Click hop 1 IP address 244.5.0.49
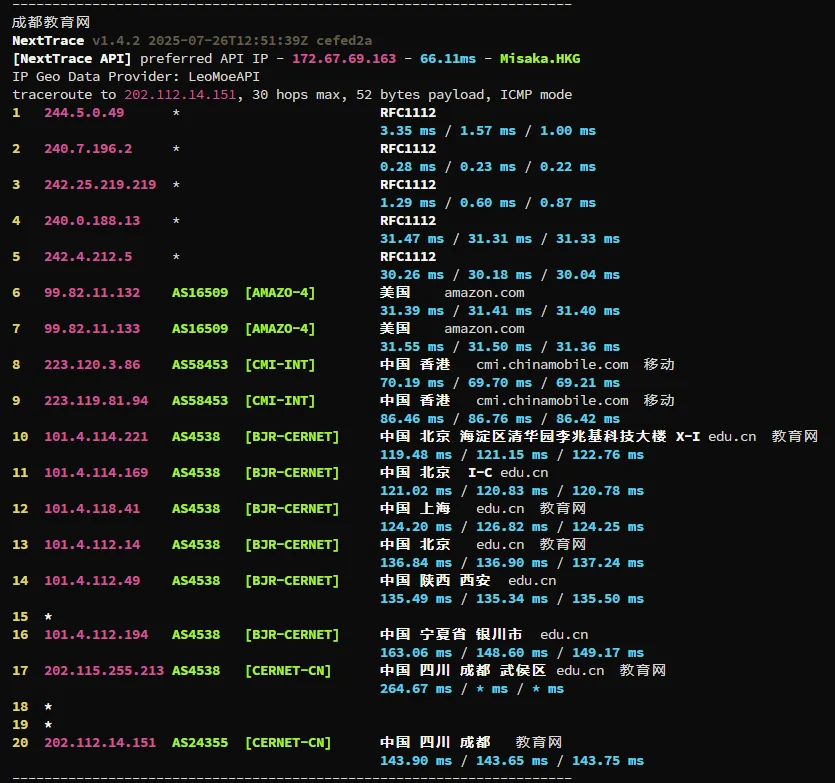Screen dimensions: 835x783 tap(84, 113)
